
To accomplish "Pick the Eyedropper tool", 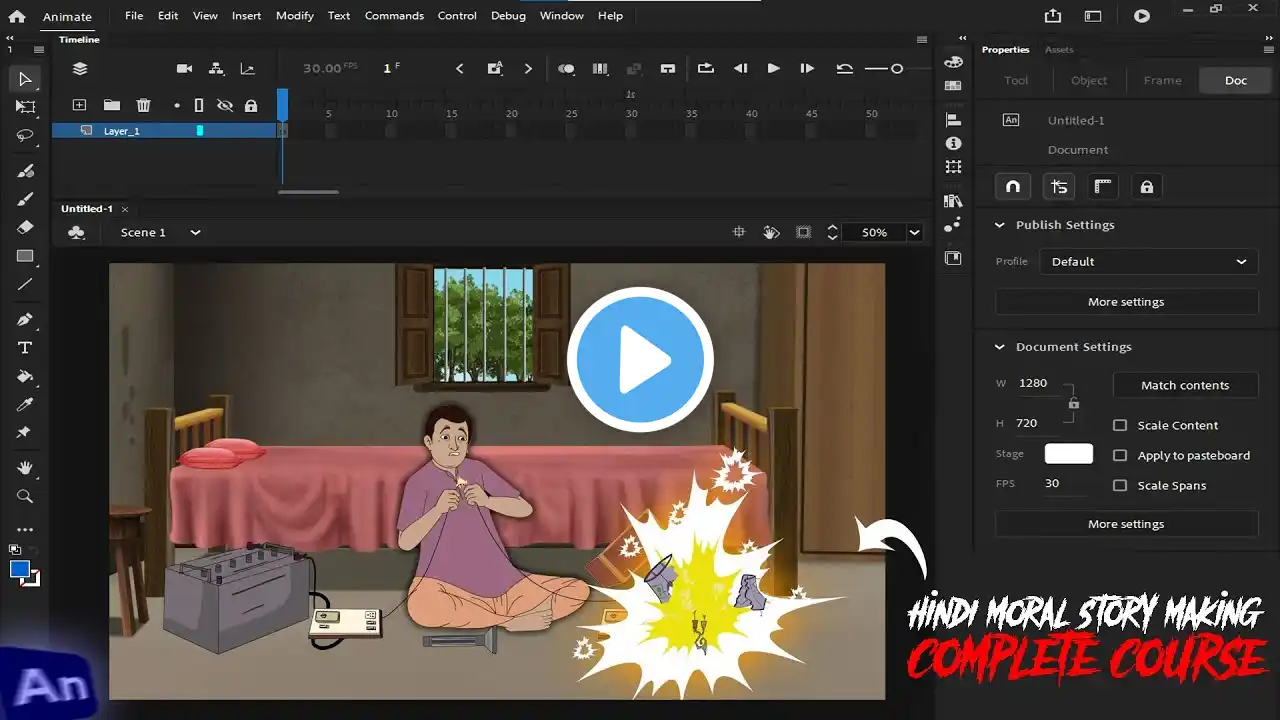I will pos(25,404).
